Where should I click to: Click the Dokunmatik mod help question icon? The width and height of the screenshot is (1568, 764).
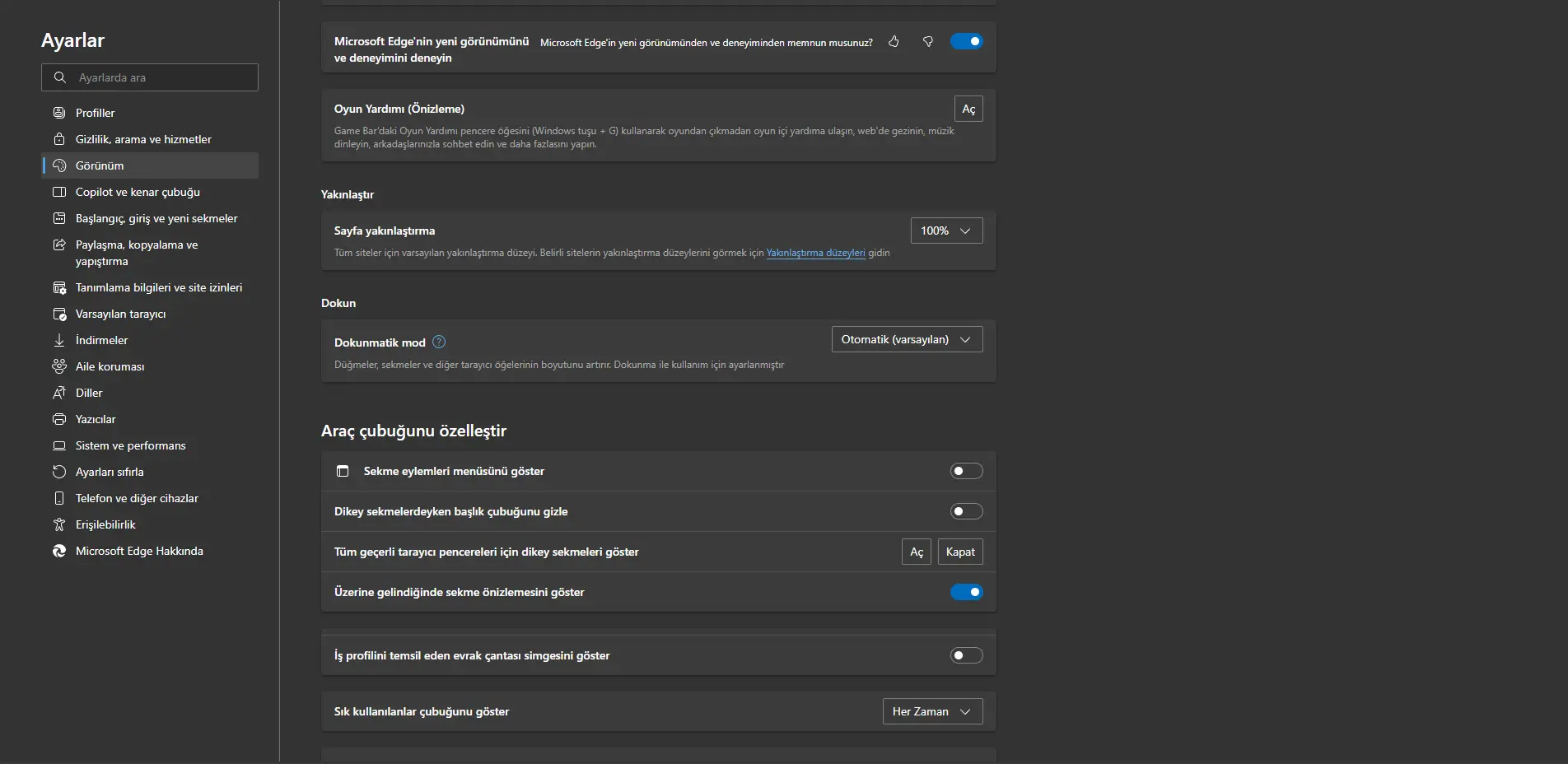point(439,342)
